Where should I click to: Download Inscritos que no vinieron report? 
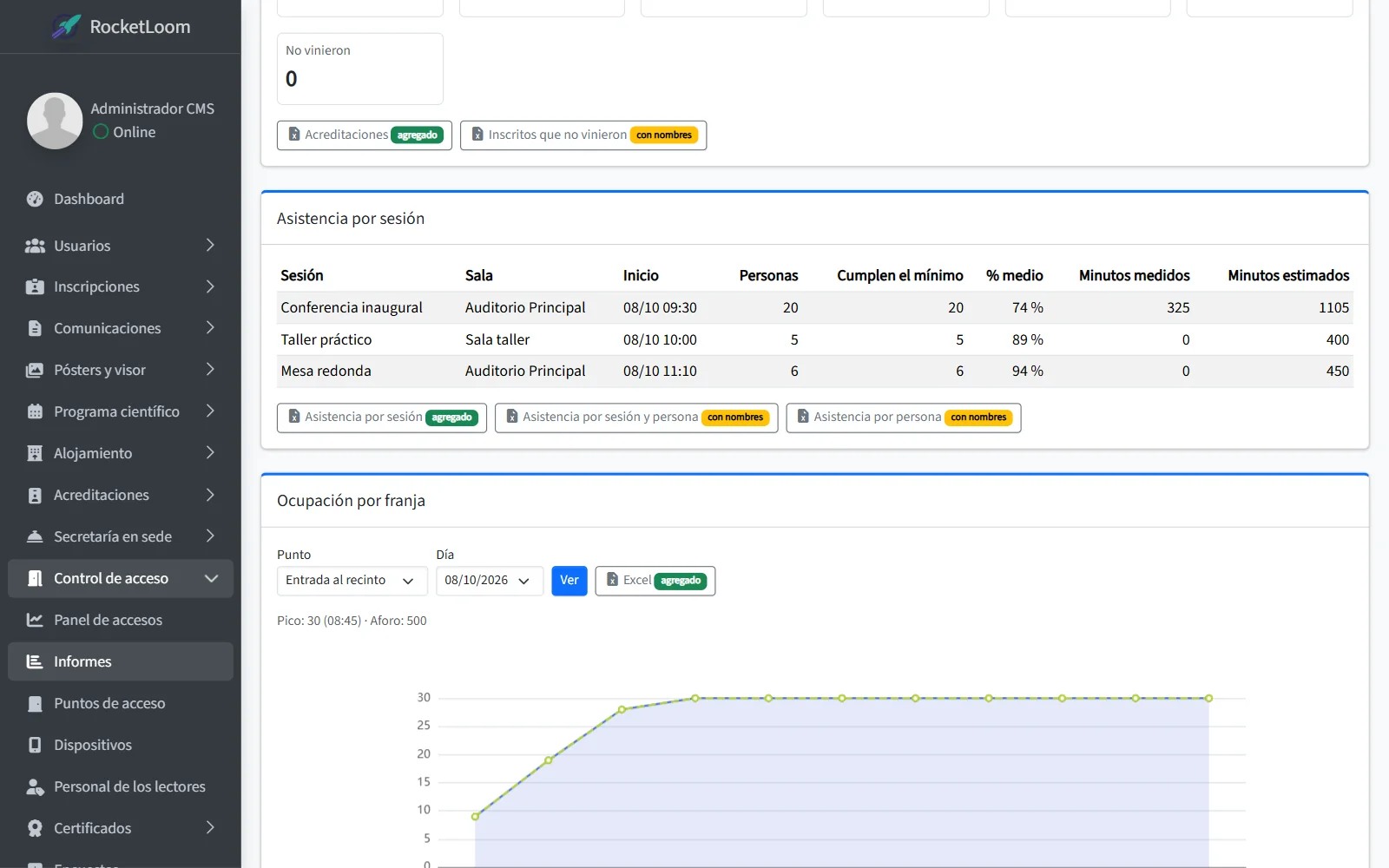coord(583,135)
